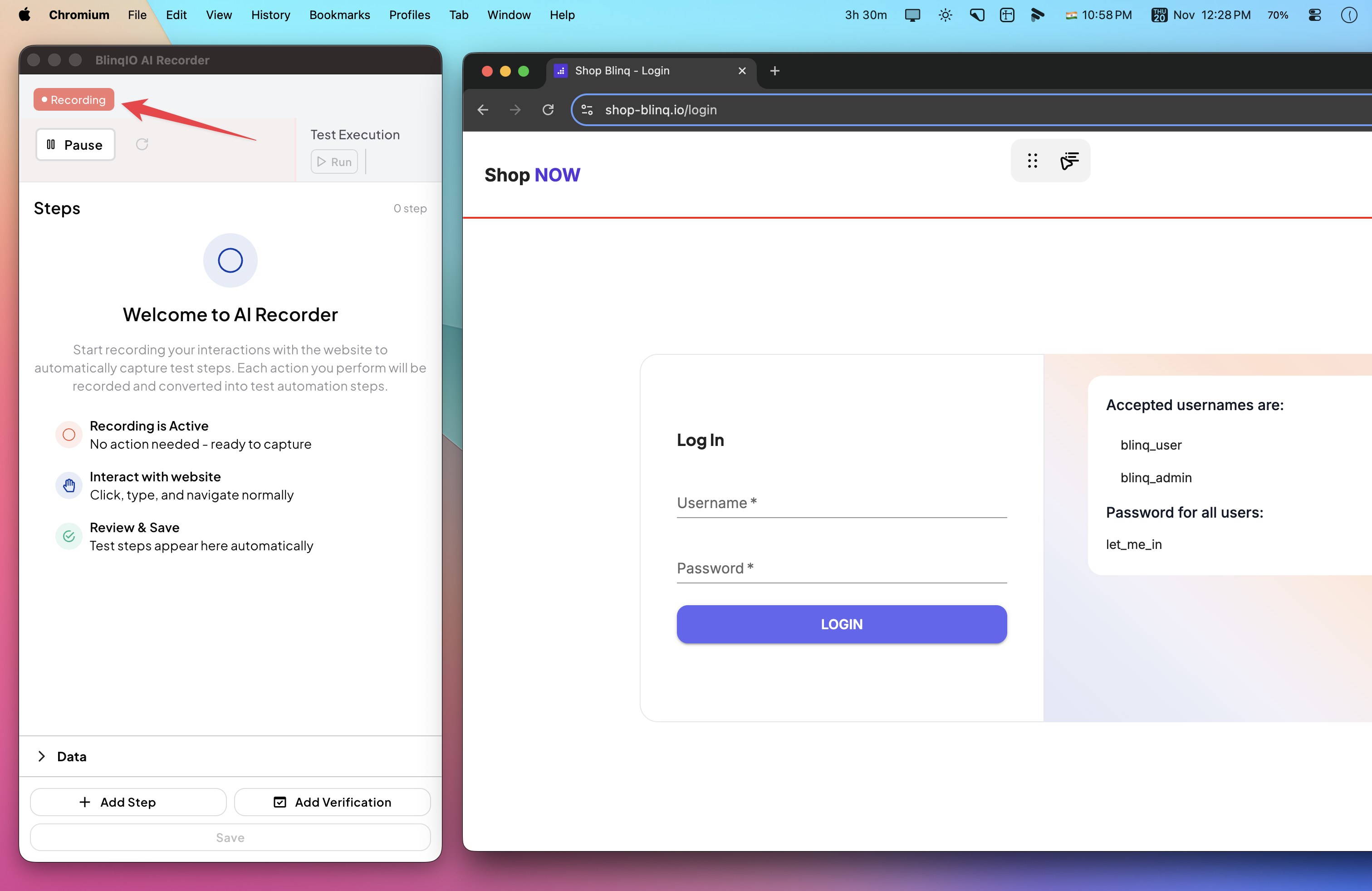Viewport: 1372px width, 891px height.
Task: Open the macOS Control Center icon
Action: 1314,15
